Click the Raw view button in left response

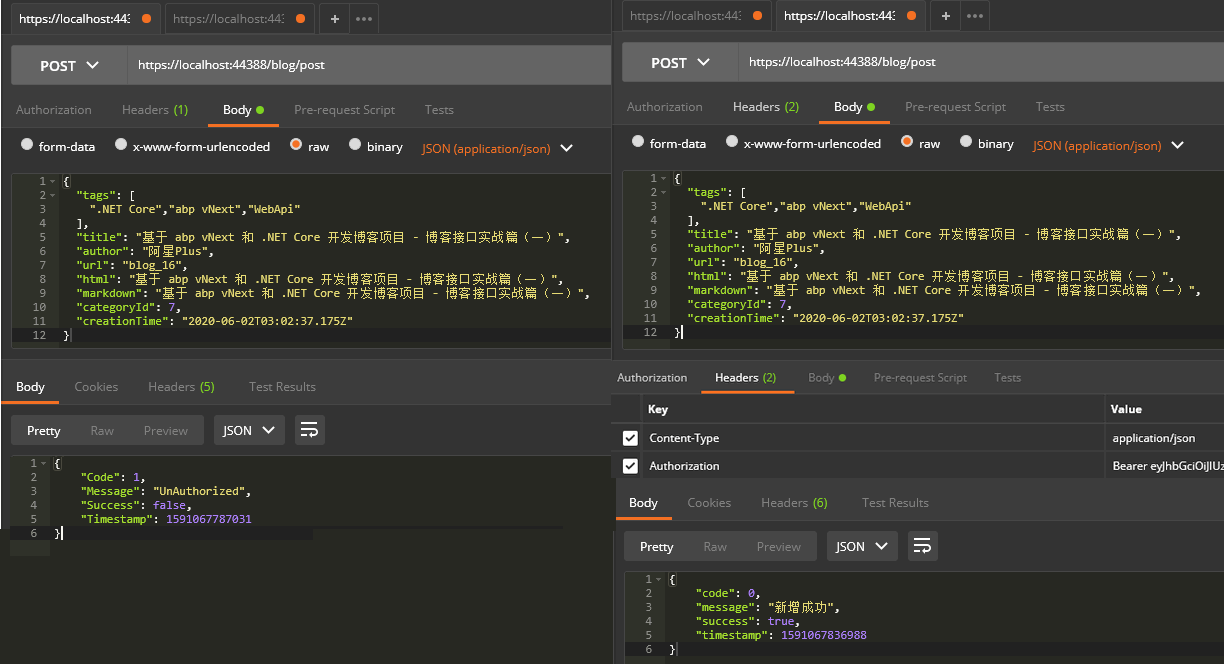[x=102, y=430]
